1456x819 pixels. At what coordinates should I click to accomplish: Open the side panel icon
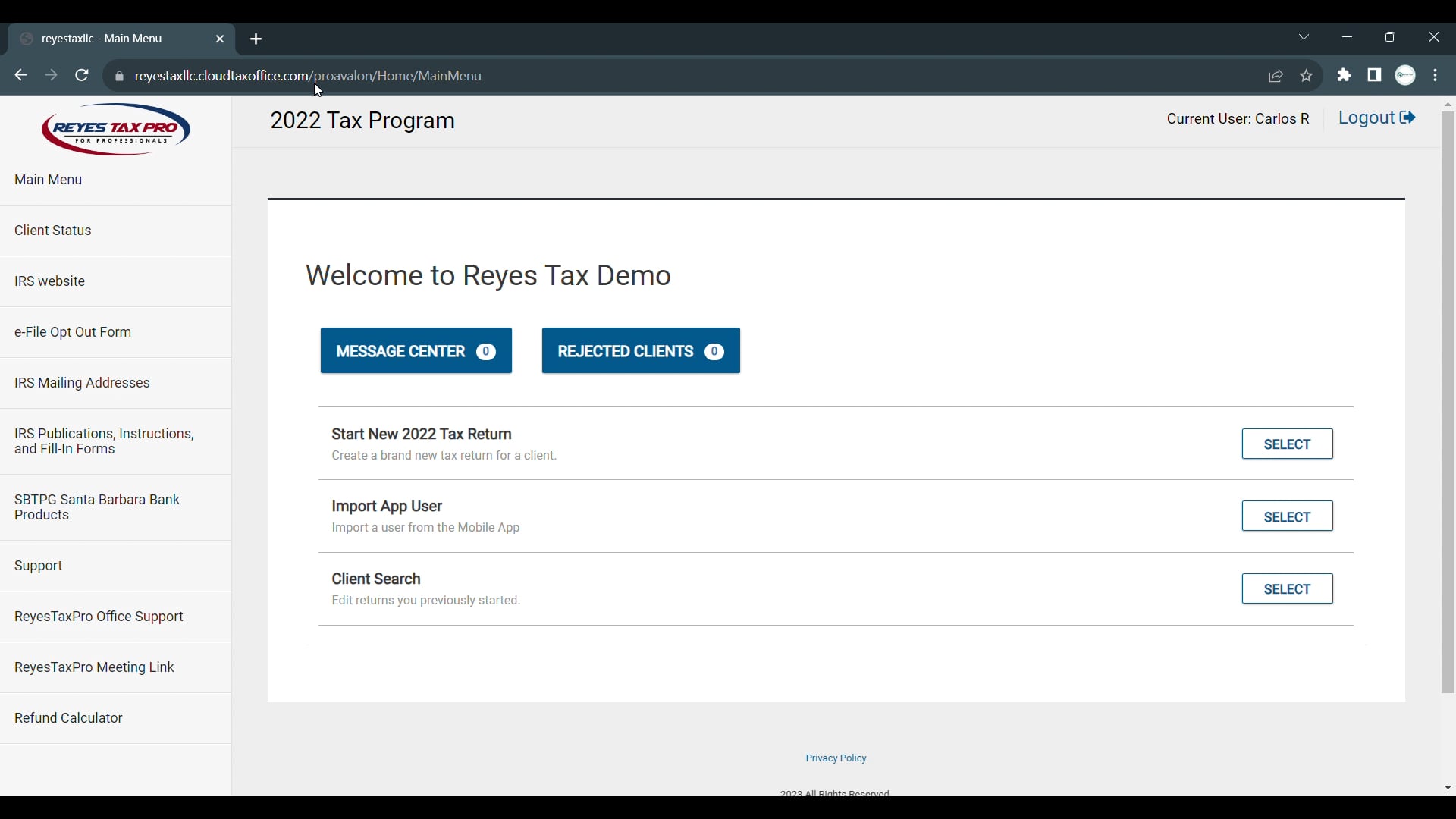1375,76
